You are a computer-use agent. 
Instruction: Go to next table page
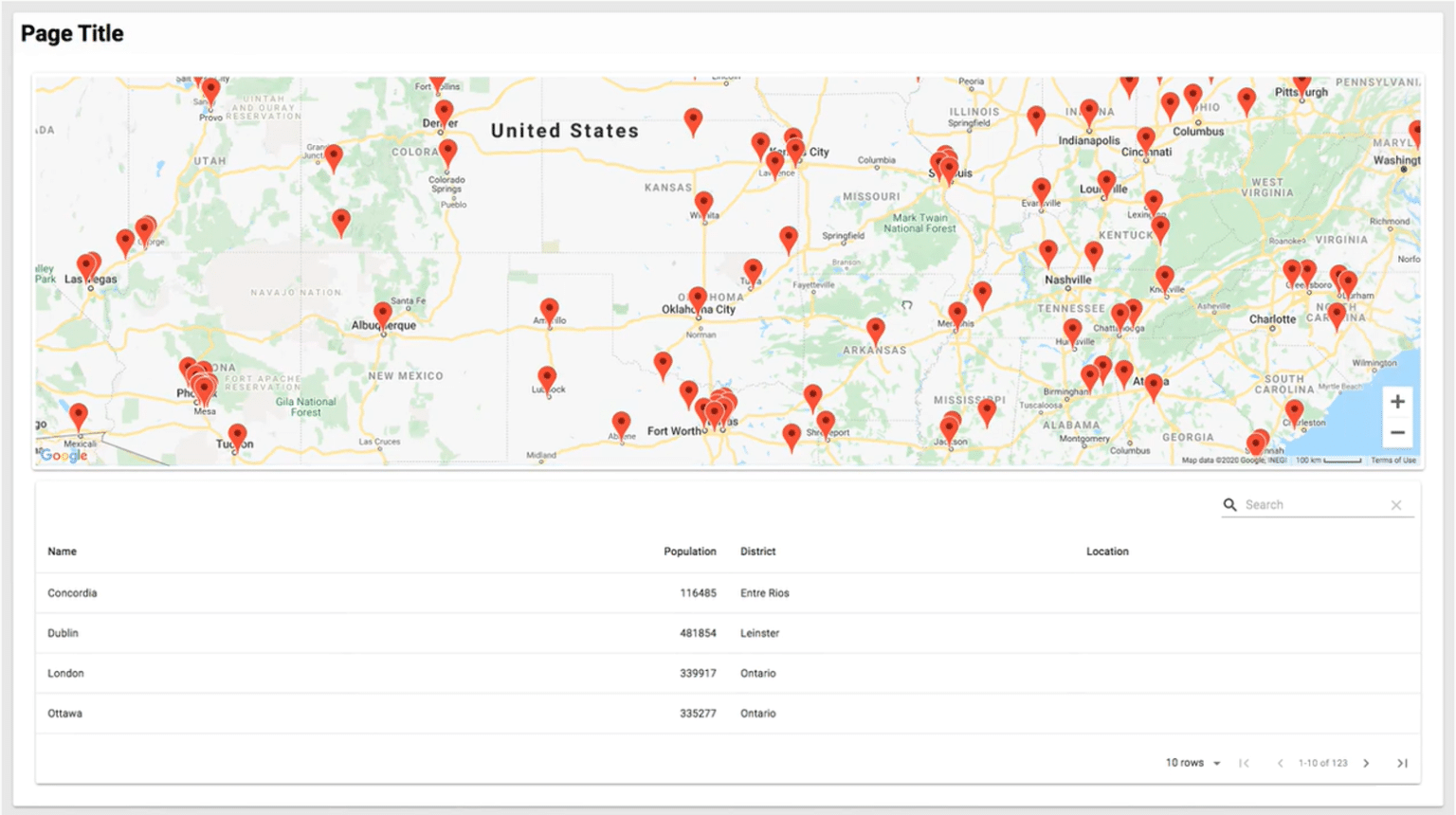point(1366,763)
